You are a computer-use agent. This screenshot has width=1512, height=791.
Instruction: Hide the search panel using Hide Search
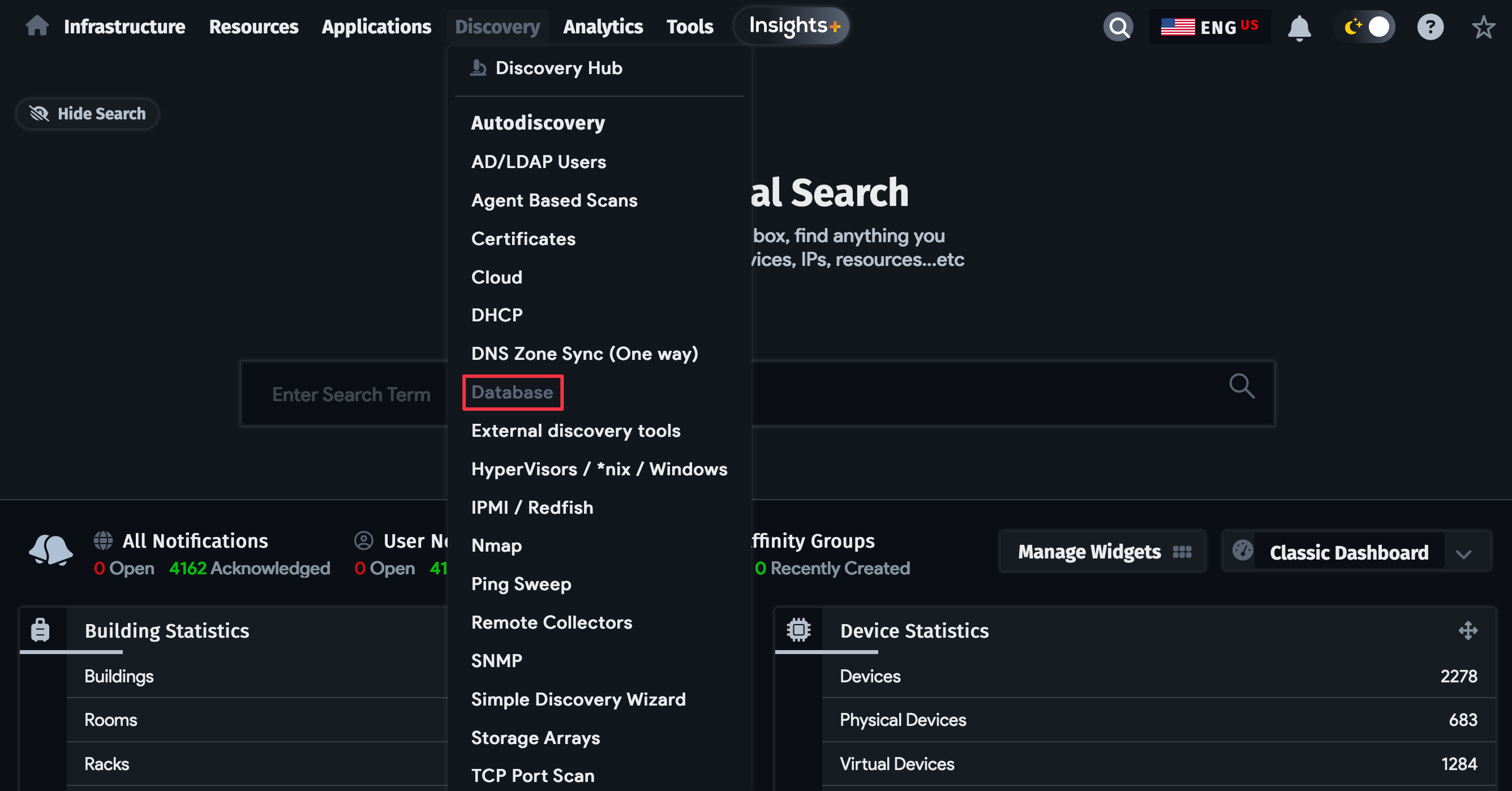87,113
